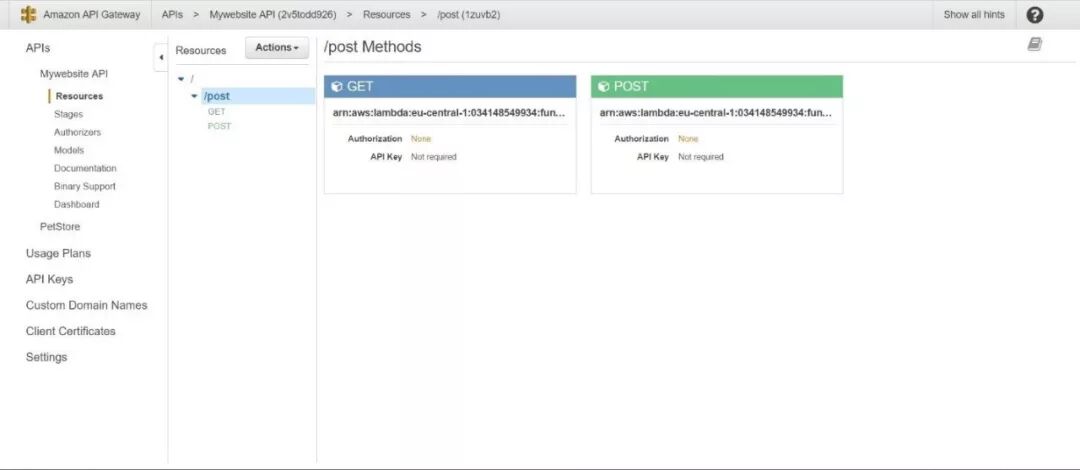
Task: Go to Resources in sidebar
Action: click(x=79, y=96)
